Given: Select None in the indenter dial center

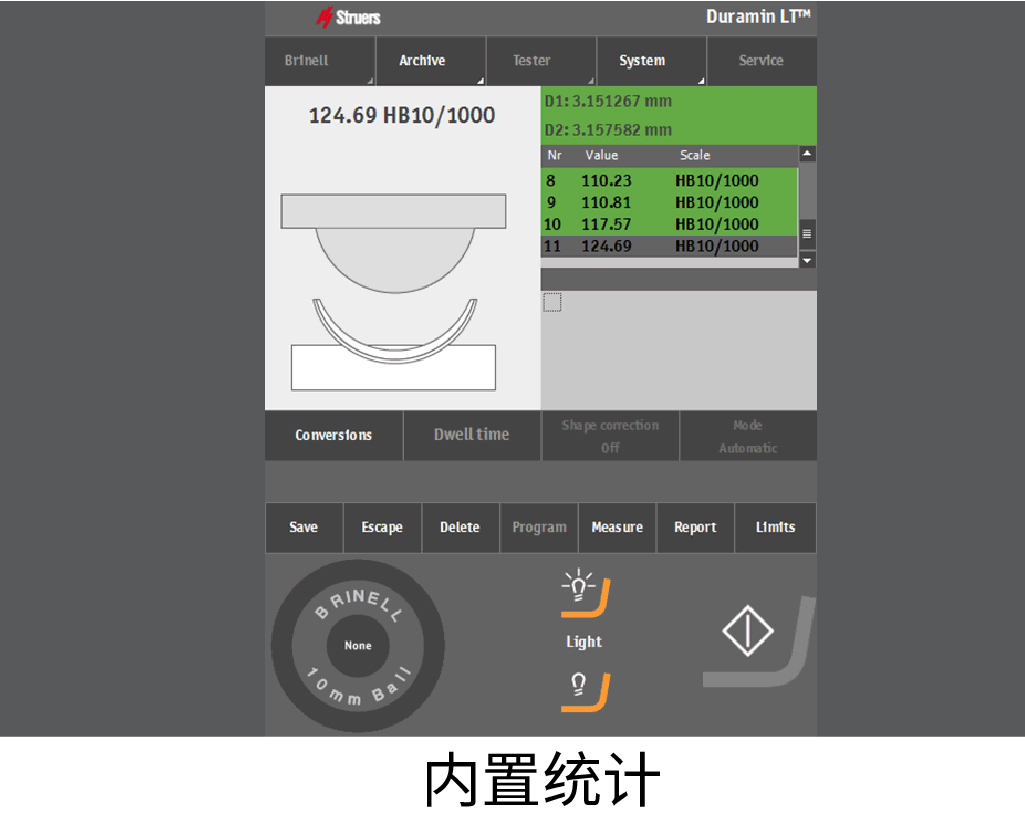Looking at the screenshot, I should tap(357, 646).
